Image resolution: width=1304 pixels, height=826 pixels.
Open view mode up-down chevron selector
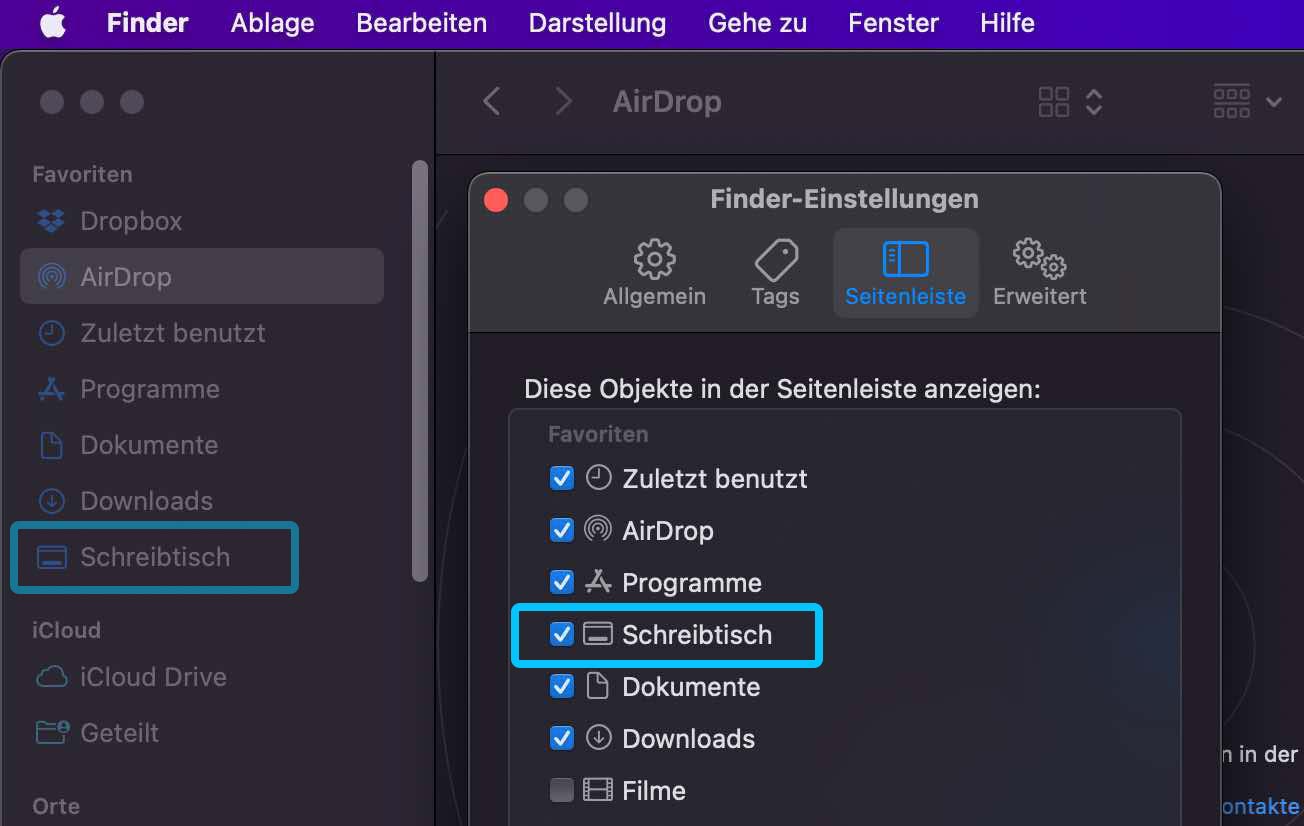(x=1094, y=101)
